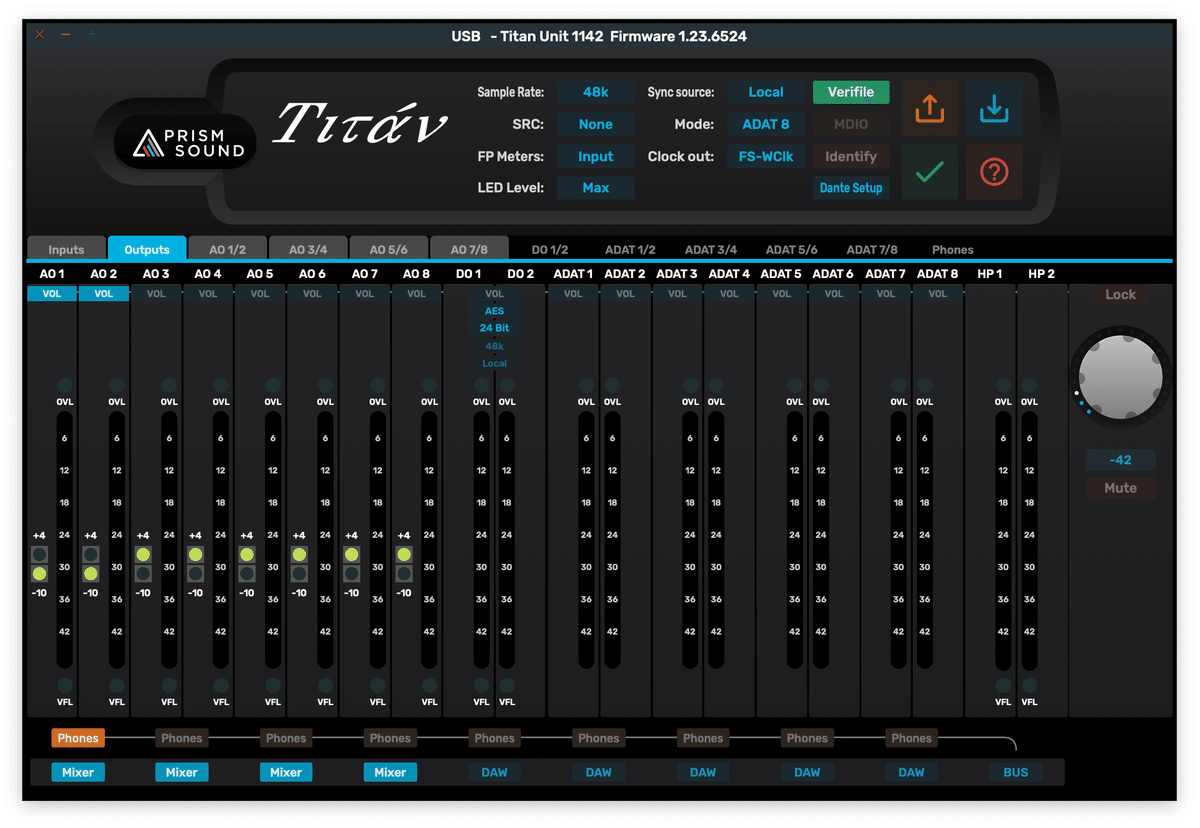
Task: Open the ADAT 1/2 tab
Action: click(630, 250)
